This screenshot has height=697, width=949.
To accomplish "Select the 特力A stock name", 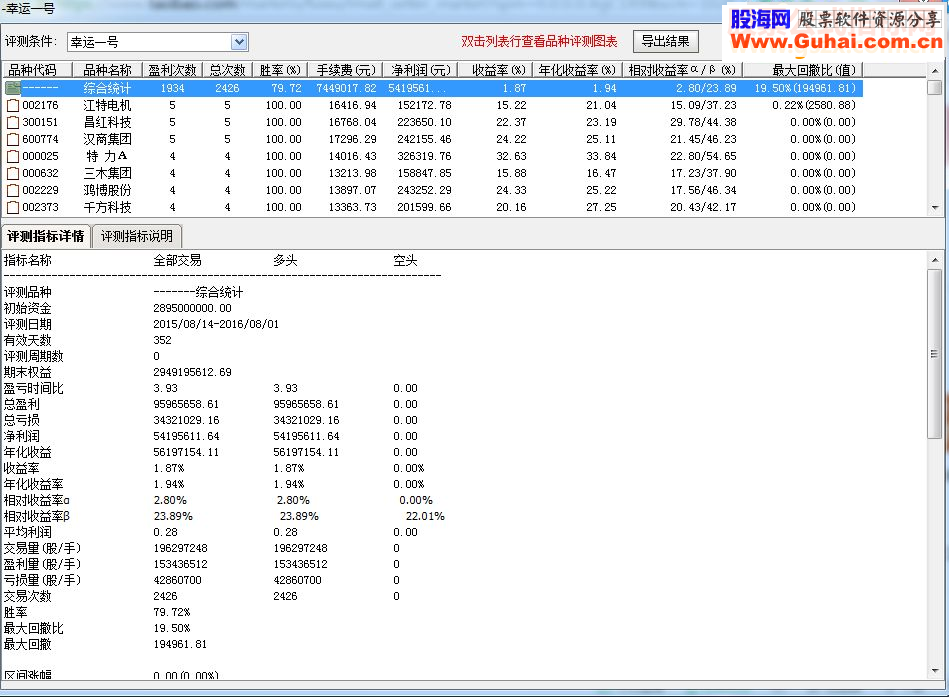I will (x=107, y=156).
